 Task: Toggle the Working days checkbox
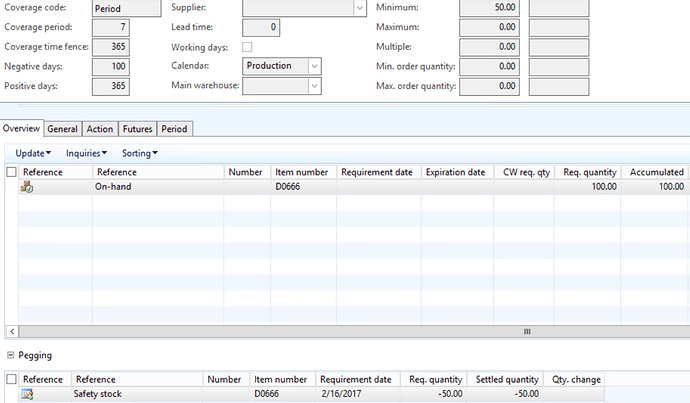tap(247, 47)
